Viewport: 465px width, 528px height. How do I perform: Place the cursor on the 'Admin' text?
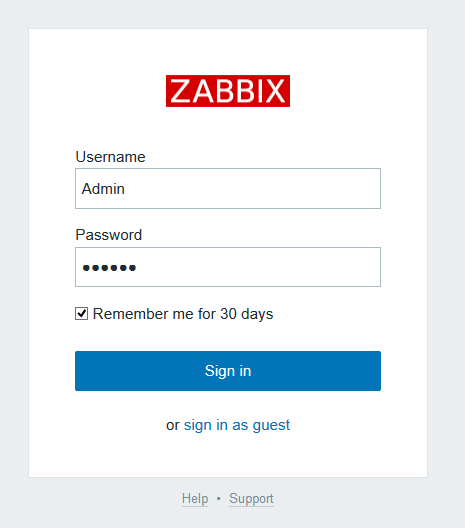click(x=103, y=189)
